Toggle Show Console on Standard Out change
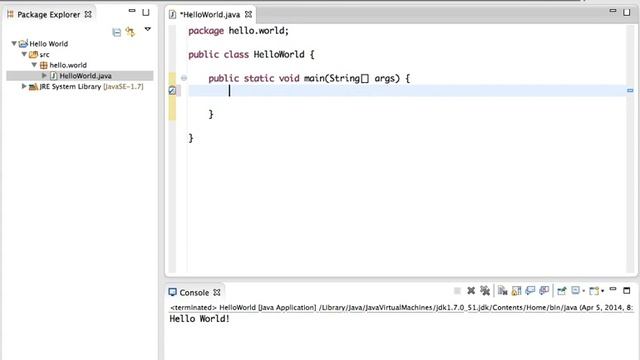Viewport: 640px width, 360px height. coord(530,291)
